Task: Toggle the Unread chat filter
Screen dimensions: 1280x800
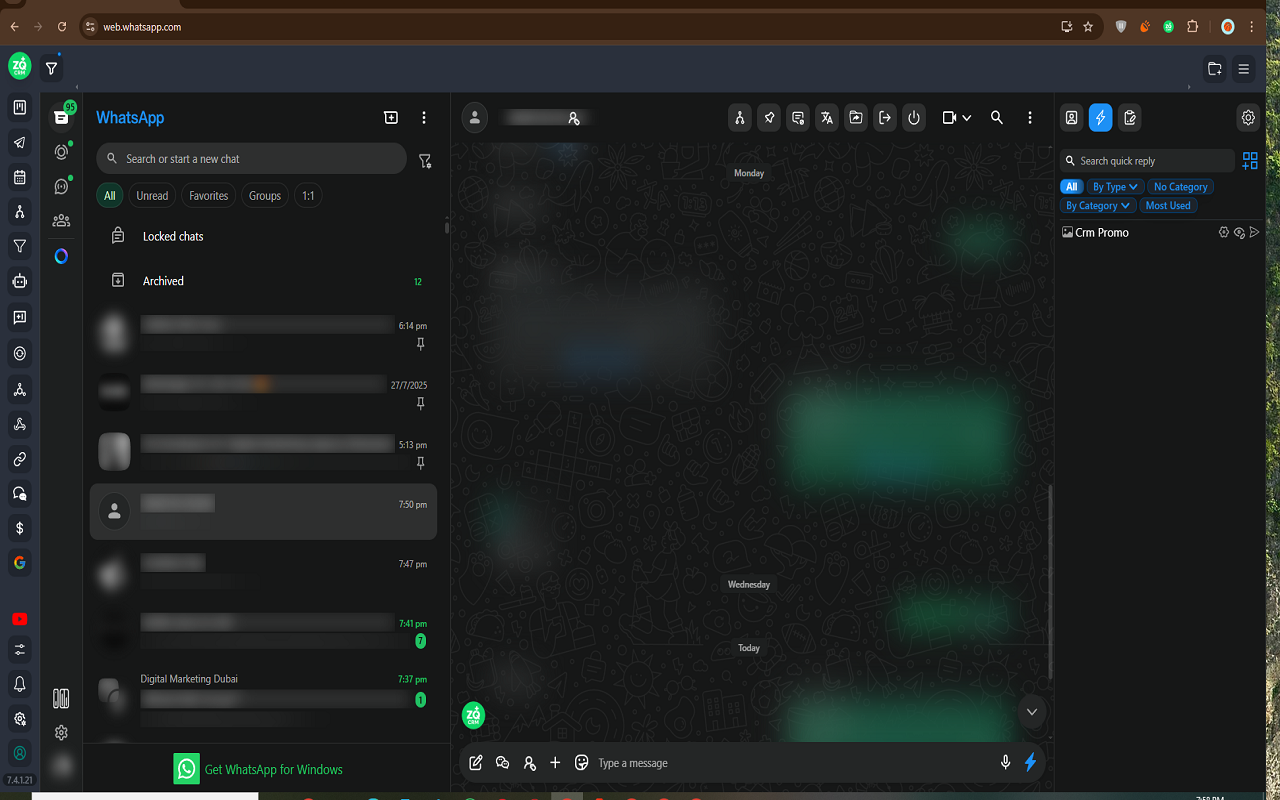Action: [x=152, y=196]
